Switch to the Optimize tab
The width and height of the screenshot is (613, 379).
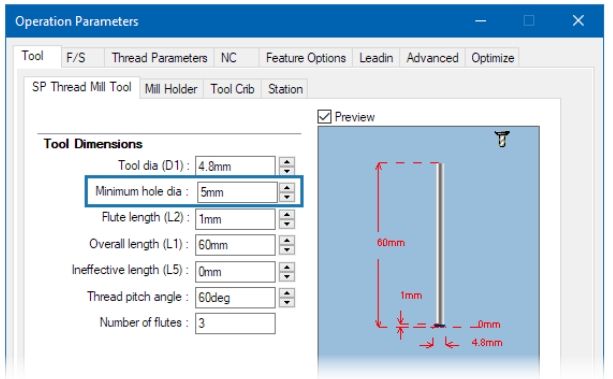pyautogui.click(x=493, y=58)
